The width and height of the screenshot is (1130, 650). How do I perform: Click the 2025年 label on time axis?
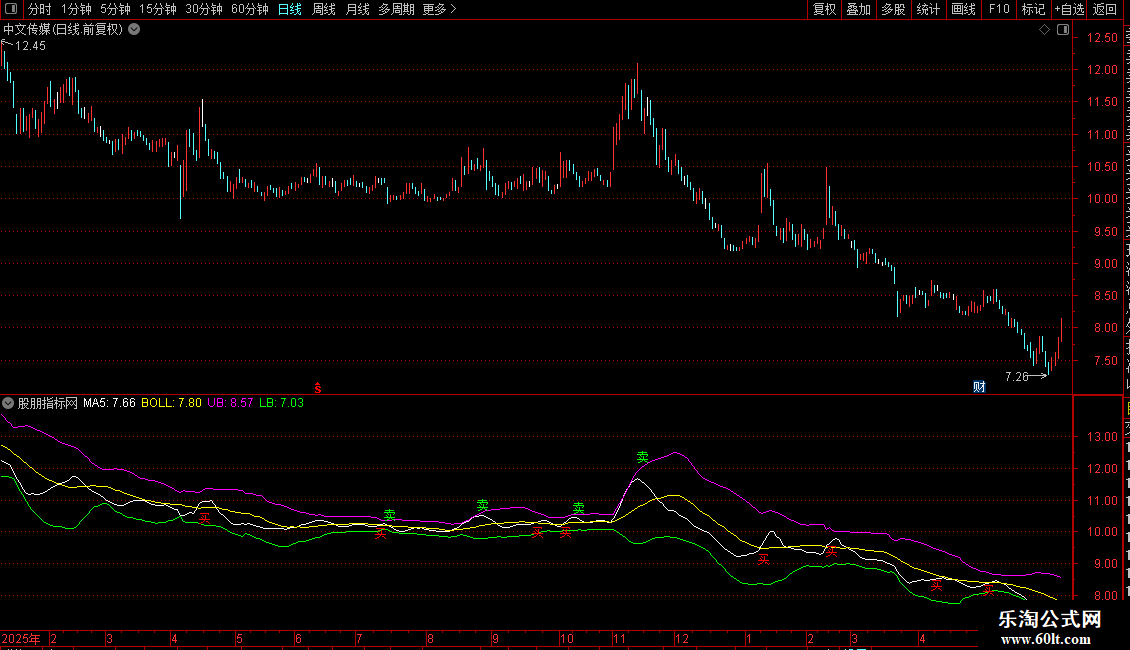(x=21, y=638)
